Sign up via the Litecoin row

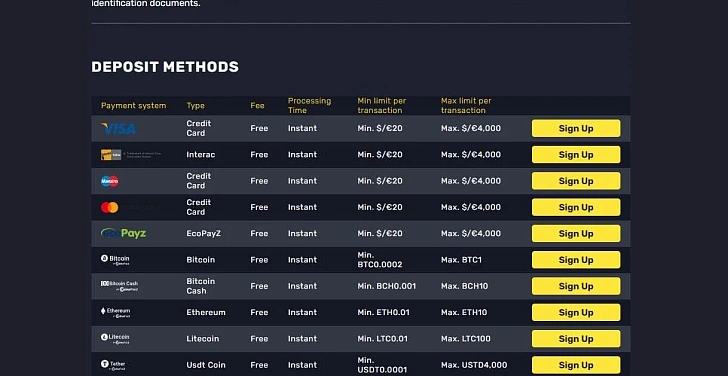[x=576, y=339]
